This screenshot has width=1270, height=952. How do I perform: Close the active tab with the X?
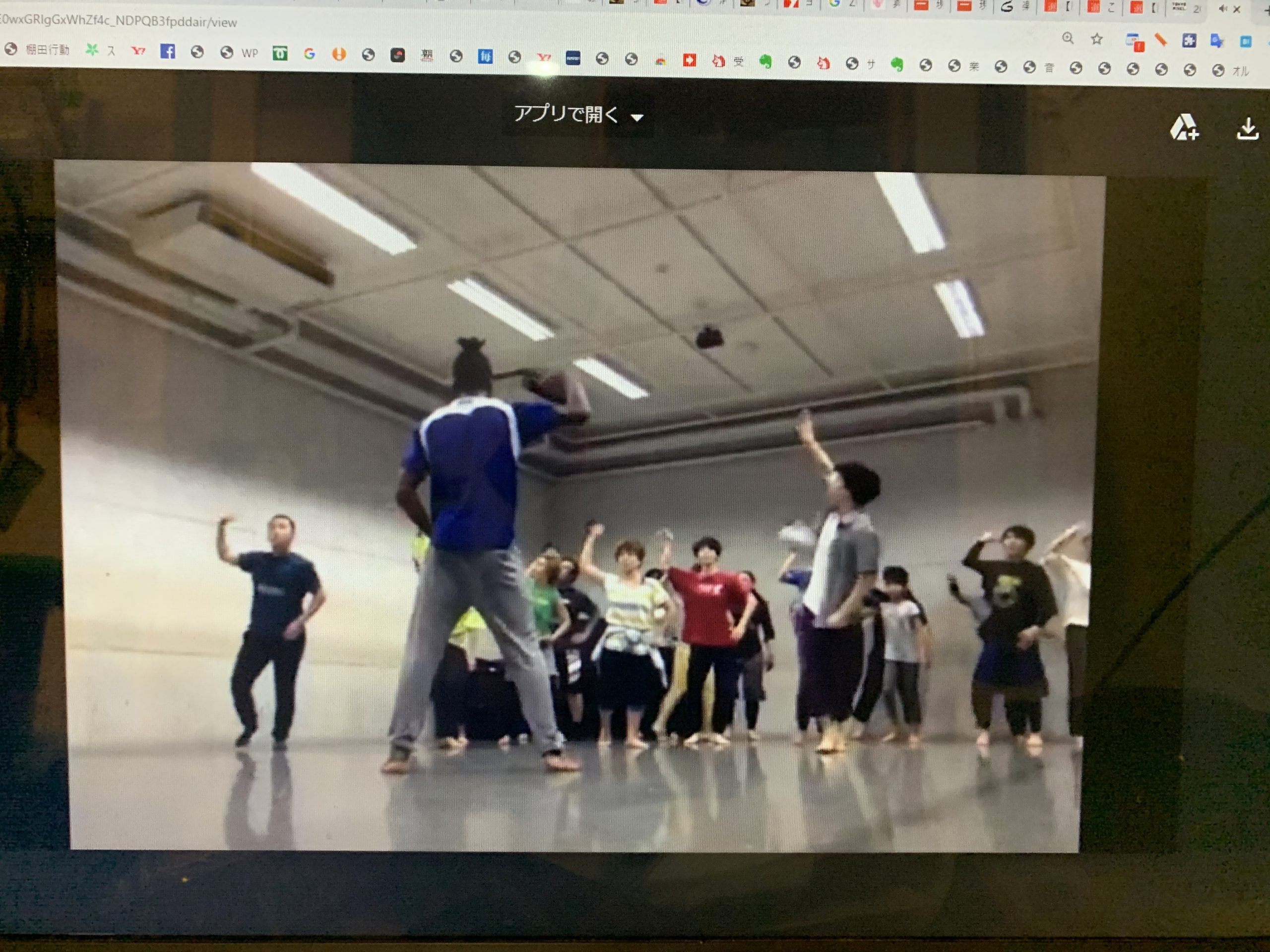coord(1237,9)
